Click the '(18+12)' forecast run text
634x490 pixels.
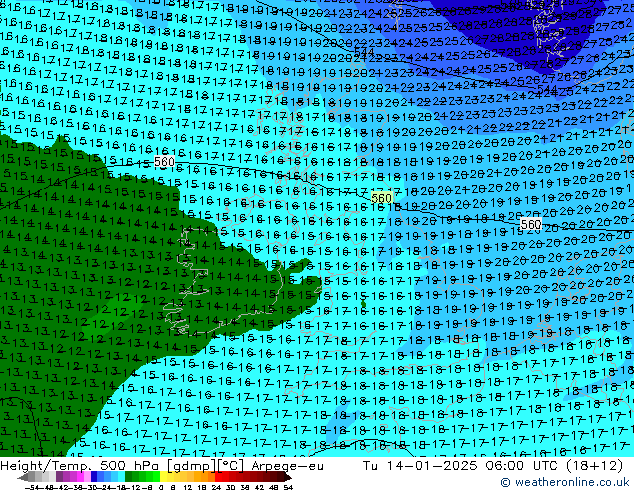594,466
